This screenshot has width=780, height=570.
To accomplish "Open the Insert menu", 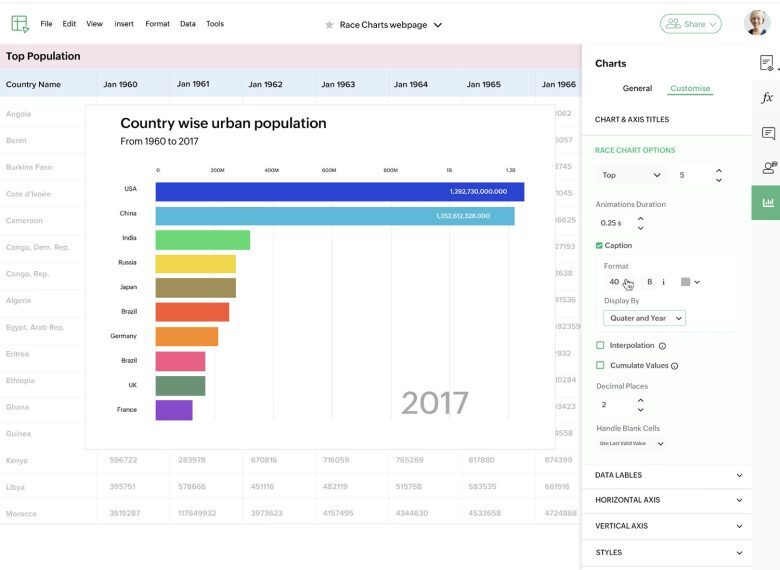I will tap(124, 24).
